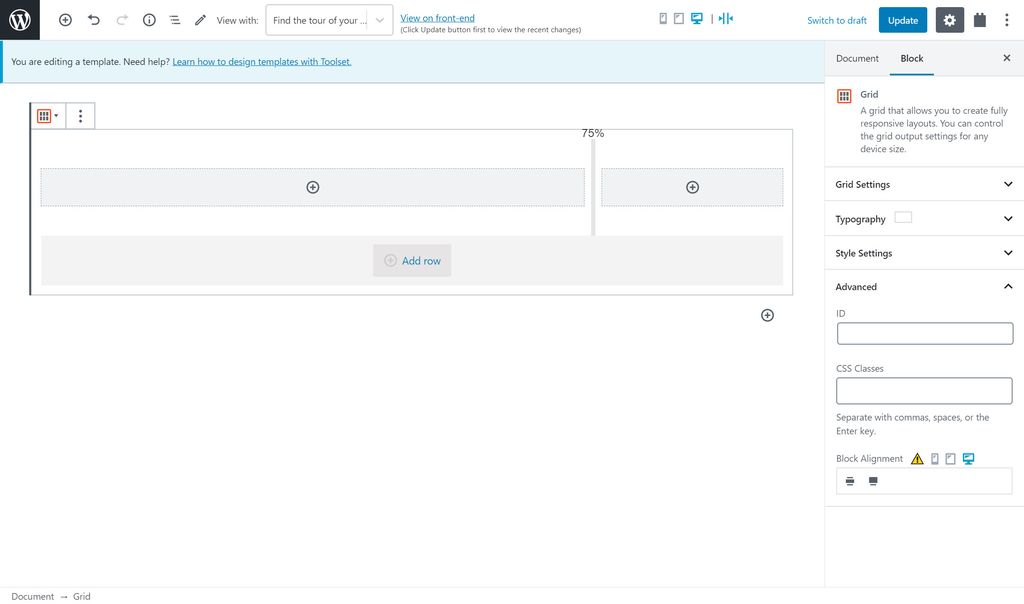Open the more tools and options menu

click(1006, 20)
